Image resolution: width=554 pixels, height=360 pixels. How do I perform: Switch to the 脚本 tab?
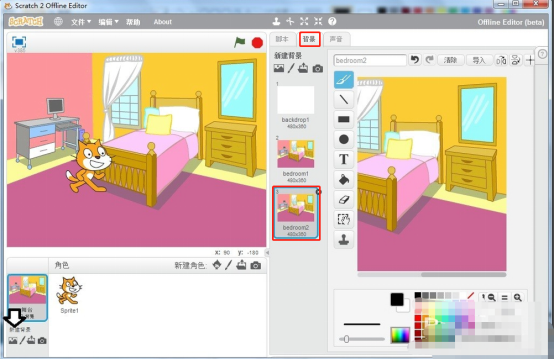[x=282, y=39]
